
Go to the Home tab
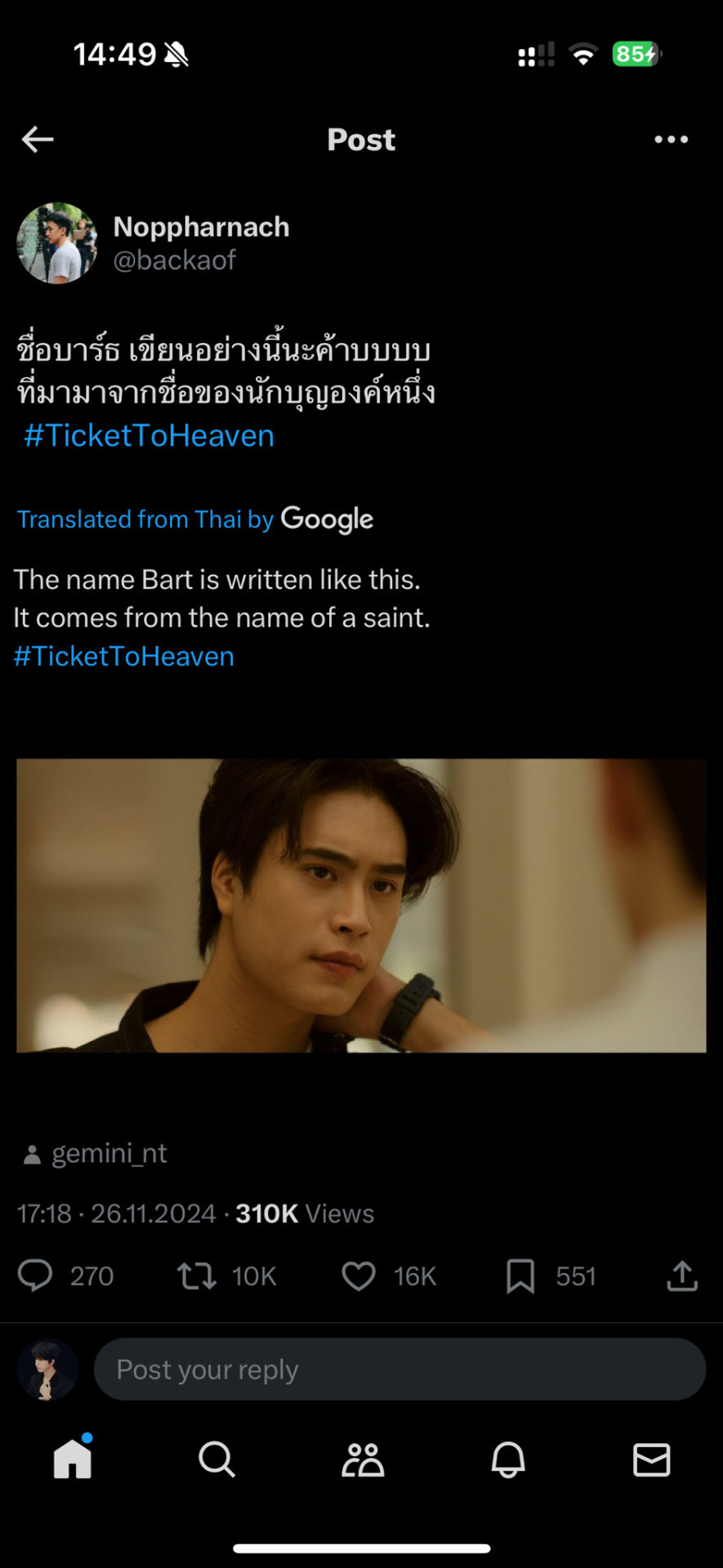pyautogui.click(x=73, y=1458)
